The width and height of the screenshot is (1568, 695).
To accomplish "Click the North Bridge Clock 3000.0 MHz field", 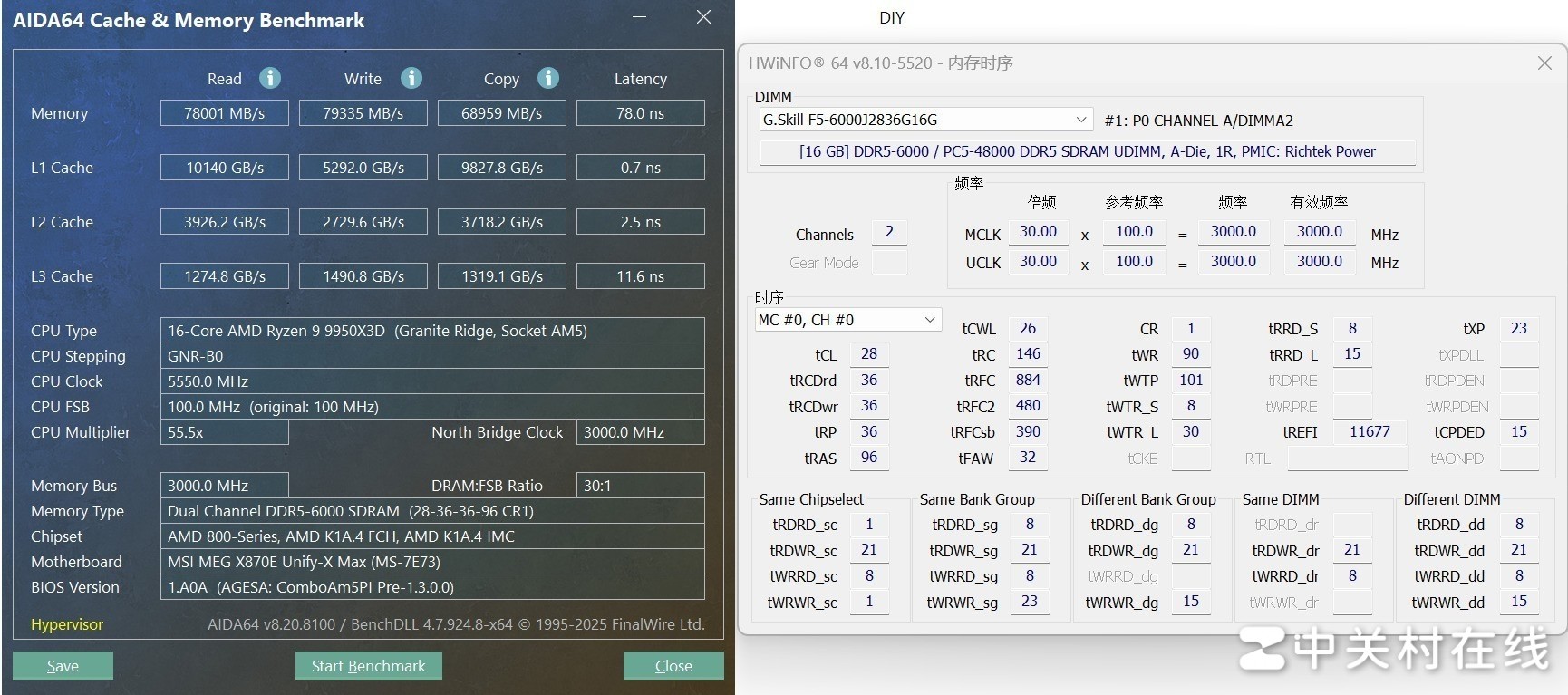I will pyautogui.click(x=641, y=432).
